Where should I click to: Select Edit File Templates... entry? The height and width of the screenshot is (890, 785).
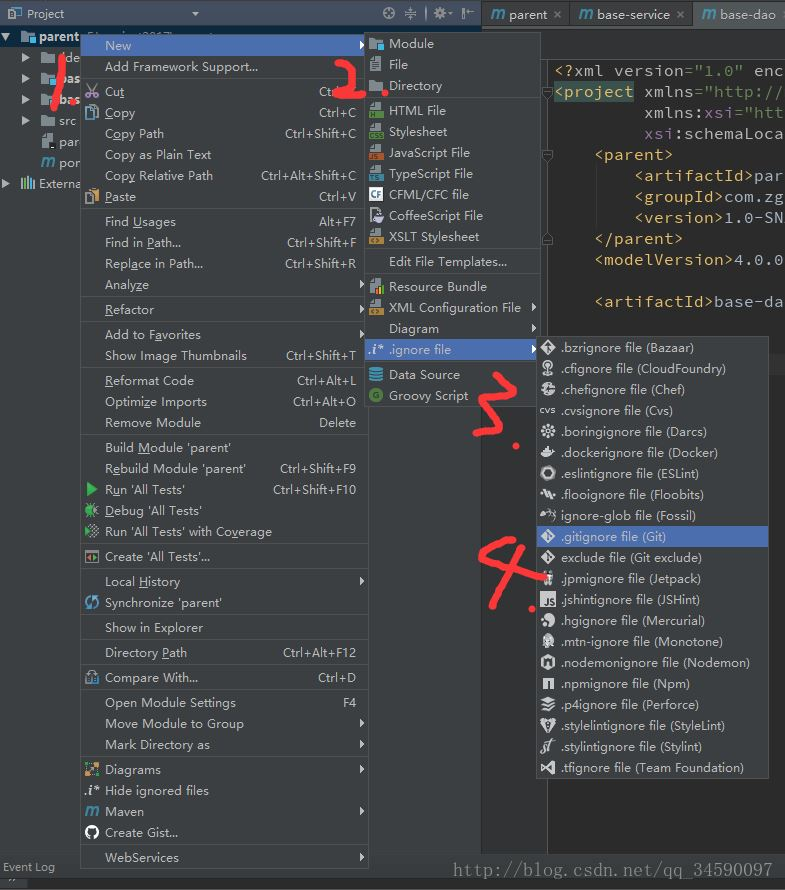click(452, 262)
